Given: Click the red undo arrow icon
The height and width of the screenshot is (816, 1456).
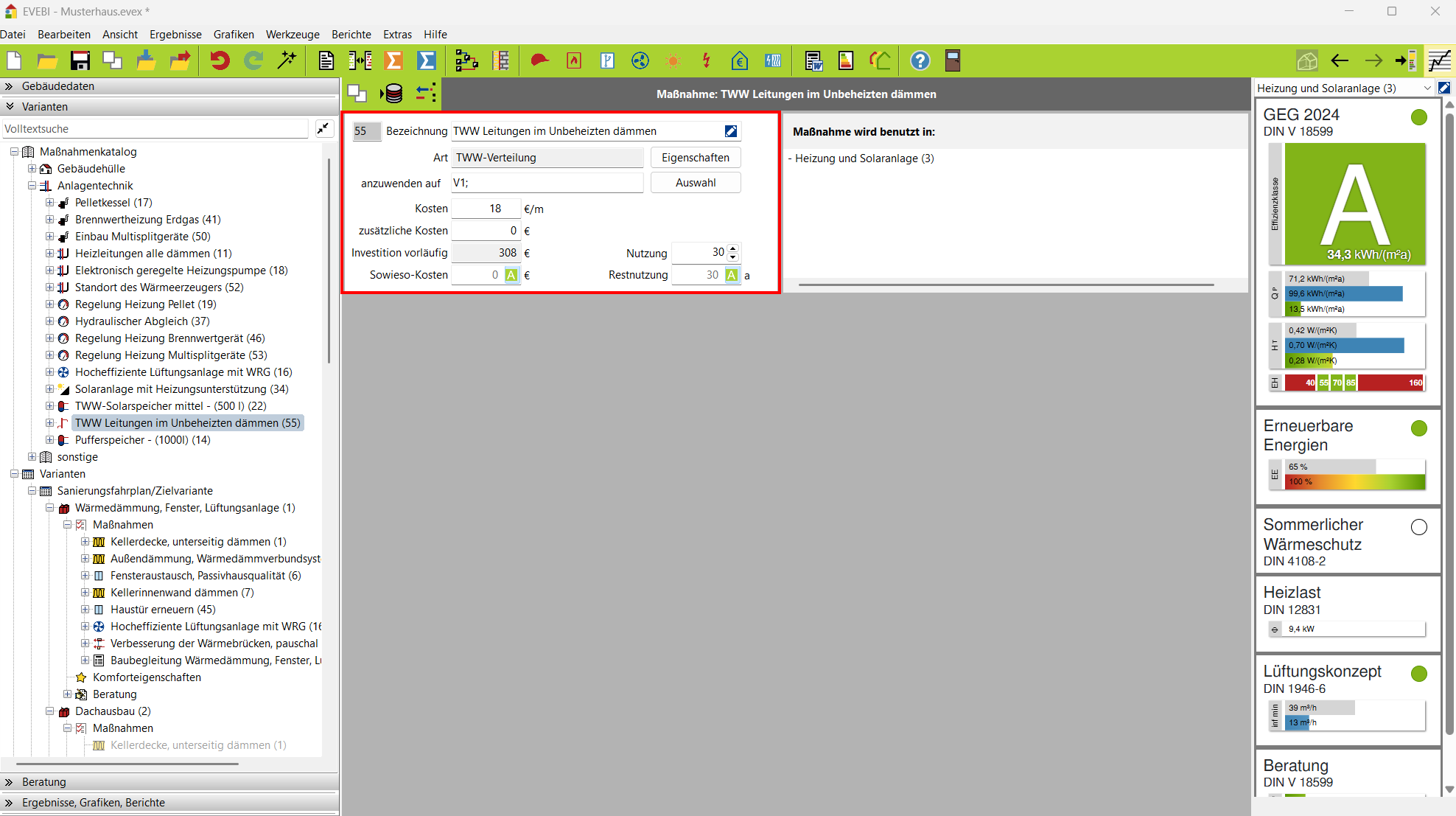Looking at the screenshot, I should (220, 60).
